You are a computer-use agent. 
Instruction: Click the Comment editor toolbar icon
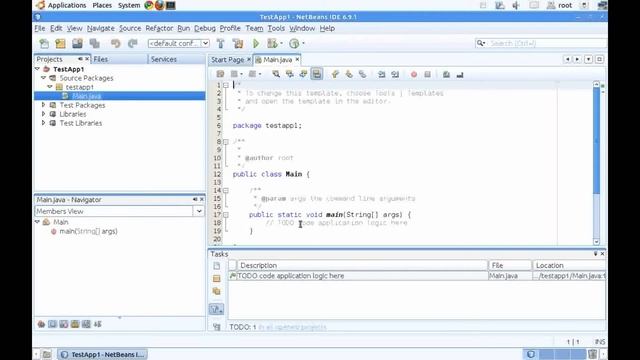point(446,74)
